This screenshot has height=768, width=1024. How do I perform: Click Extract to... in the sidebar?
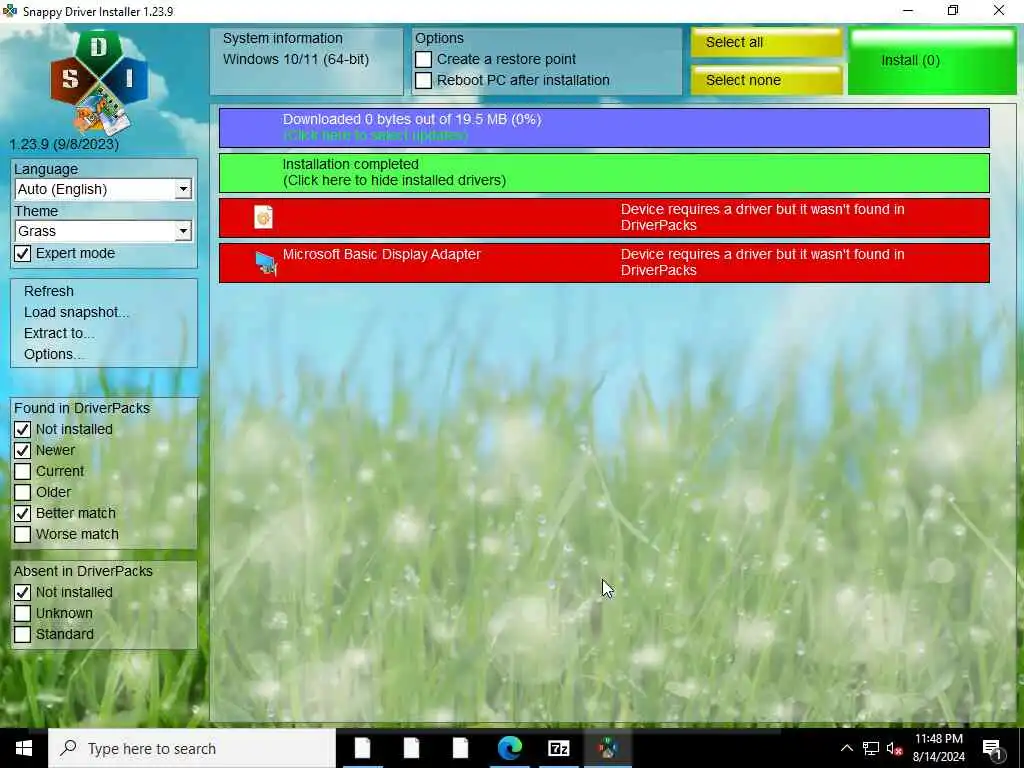click(x=59, y=333)
